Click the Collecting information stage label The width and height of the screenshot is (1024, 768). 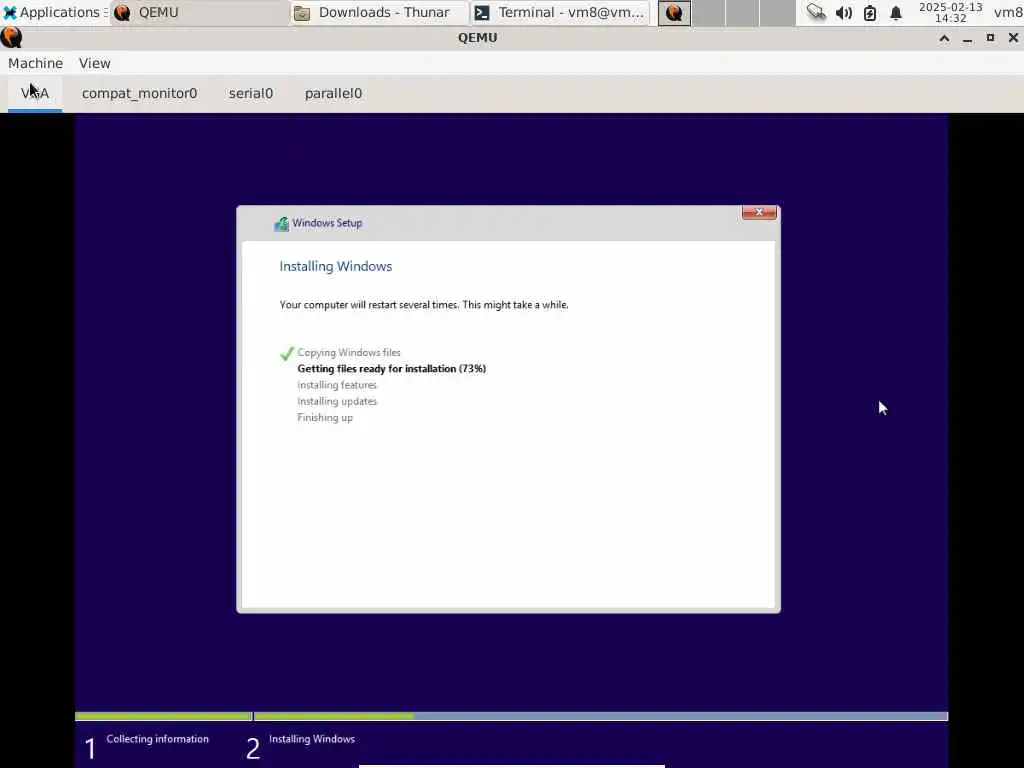(x=157, y=739)
